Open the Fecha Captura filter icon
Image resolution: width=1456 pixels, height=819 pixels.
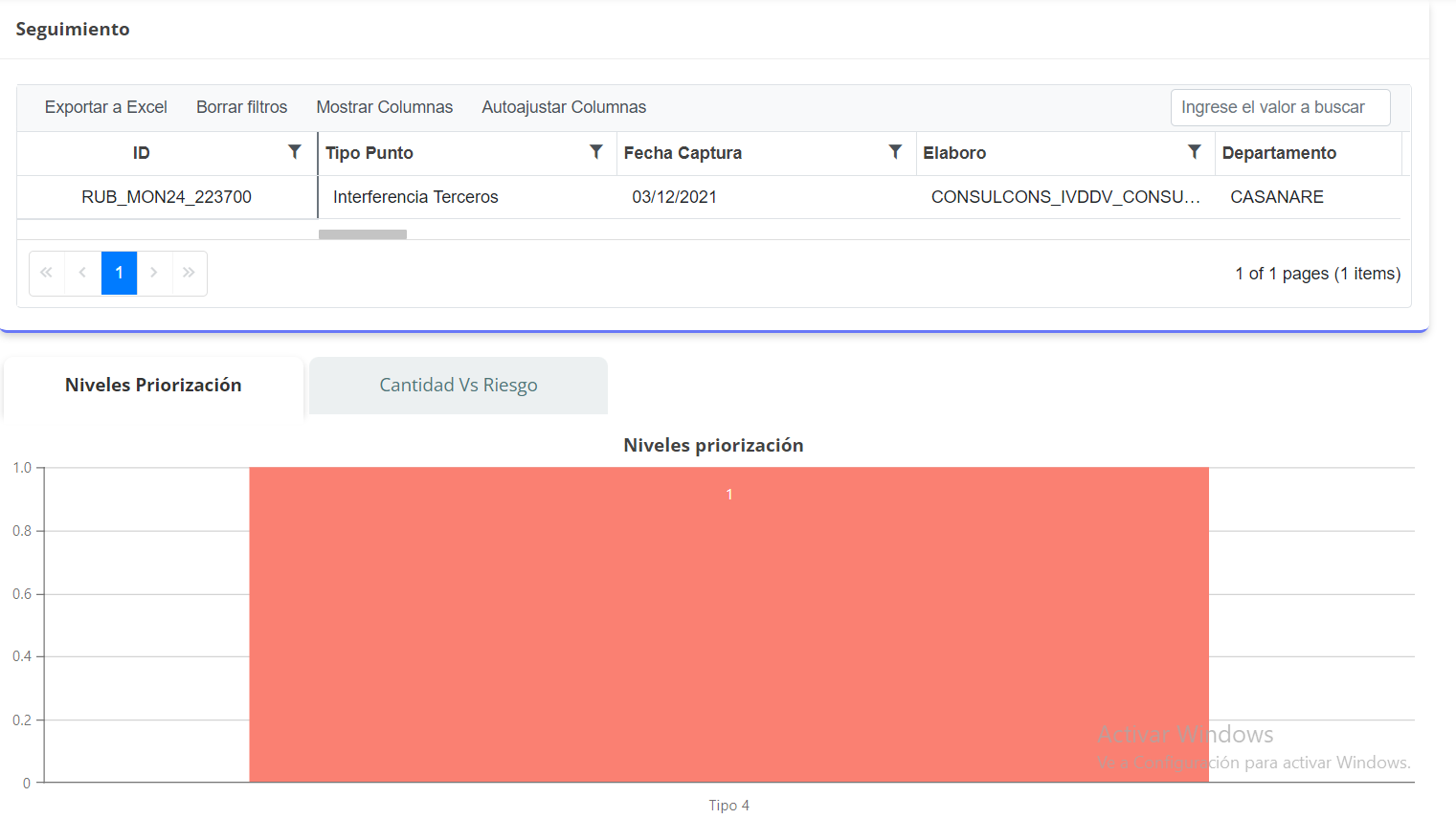coord(895,152)
